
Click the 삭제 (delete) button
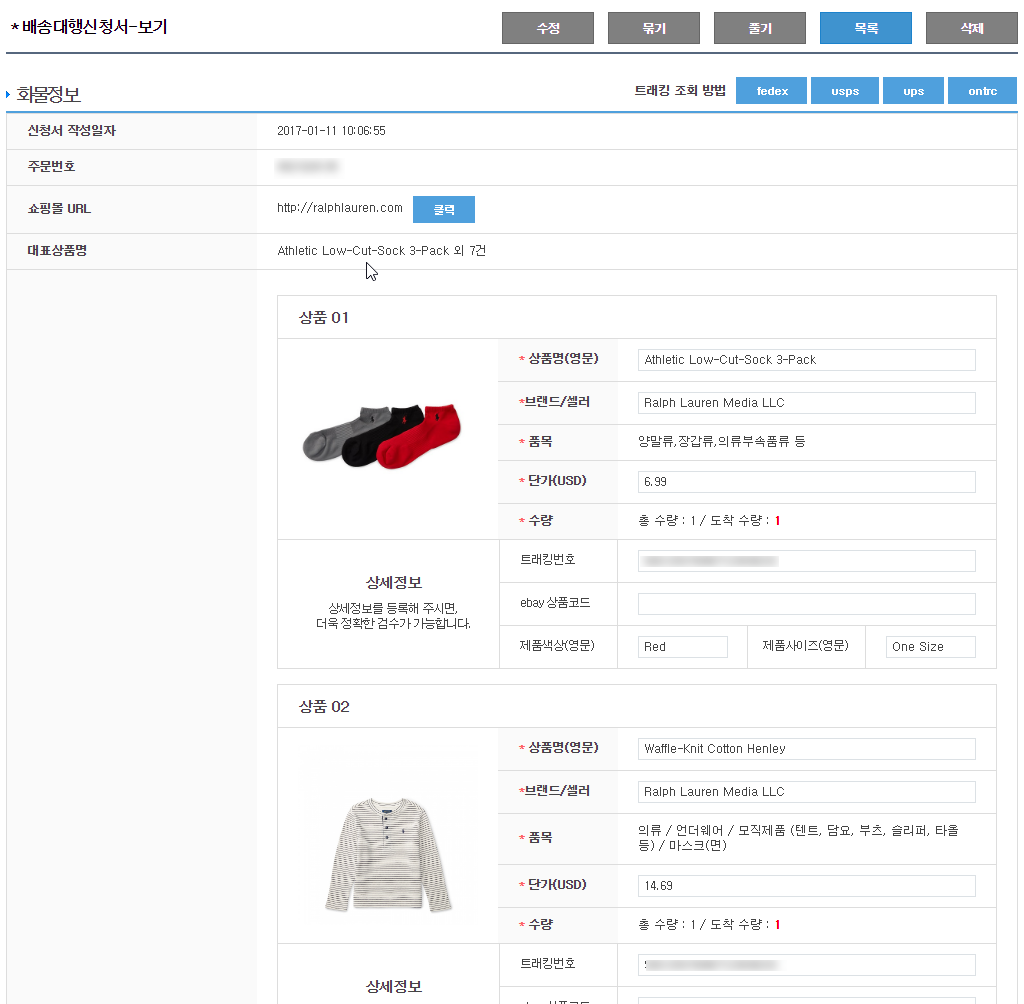tap(971, 29)
